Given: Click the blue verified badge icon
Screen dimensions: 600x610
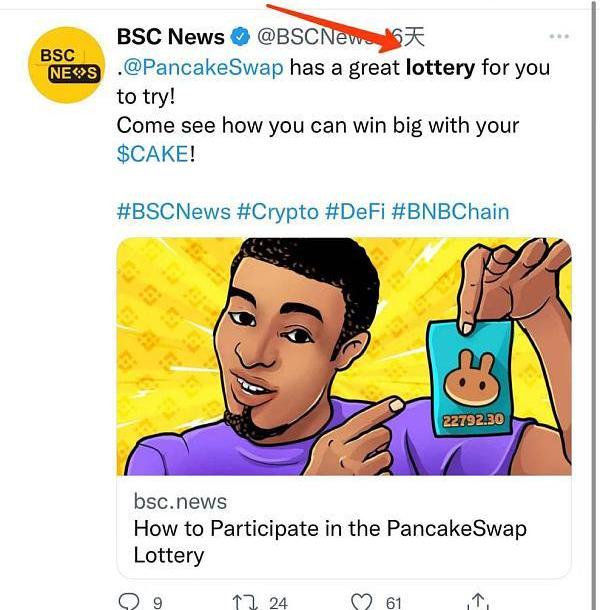Looking at the screenshot, I should click(240, 37).
